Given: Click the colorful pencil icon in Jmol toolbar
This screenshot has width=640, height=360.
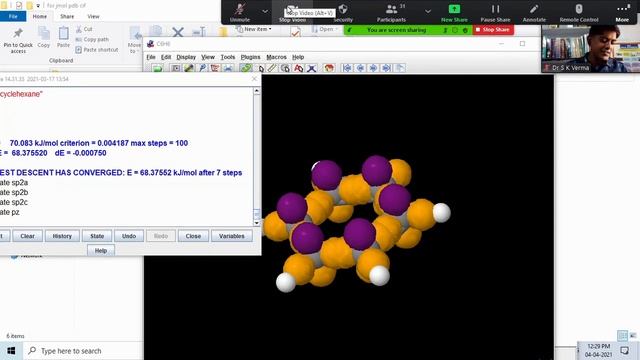Looking at the screenshot, I should pos(189,68).
